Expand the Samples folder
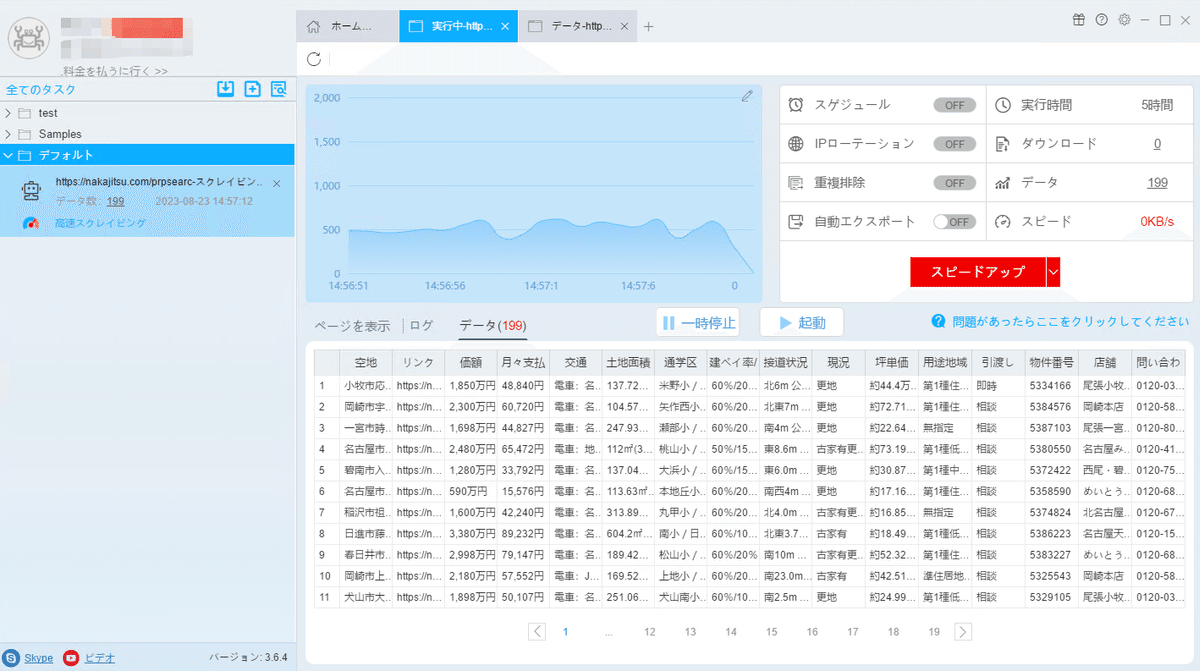Image resolution: width=1200 pixels, height=671 pixels. [9, 134]
